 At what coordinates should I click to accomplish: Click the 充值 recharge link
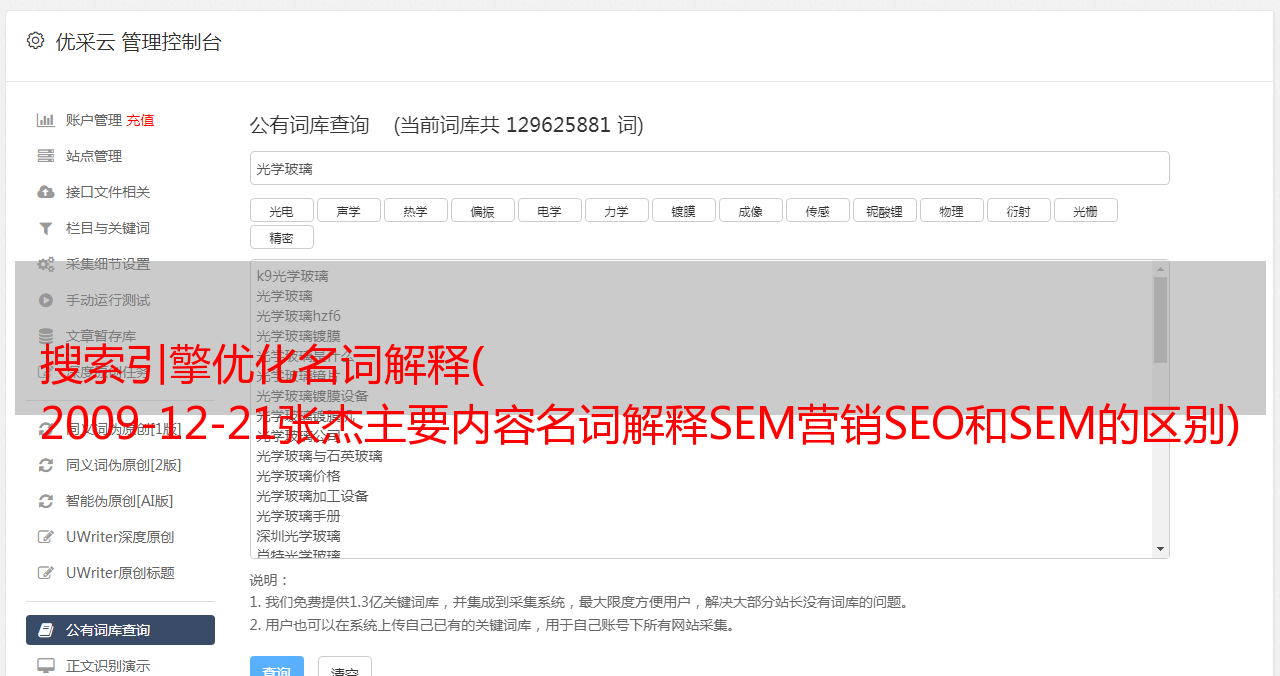pos(140,120)
